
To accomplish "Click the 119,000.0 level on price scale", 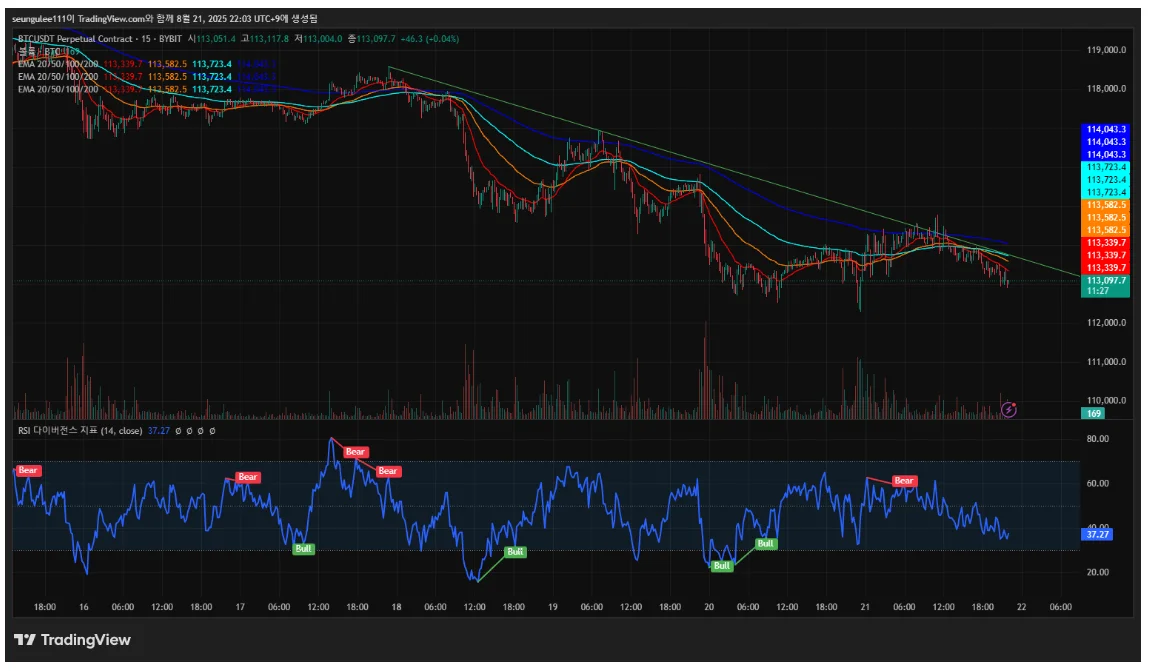I will tap(1107, 50).
